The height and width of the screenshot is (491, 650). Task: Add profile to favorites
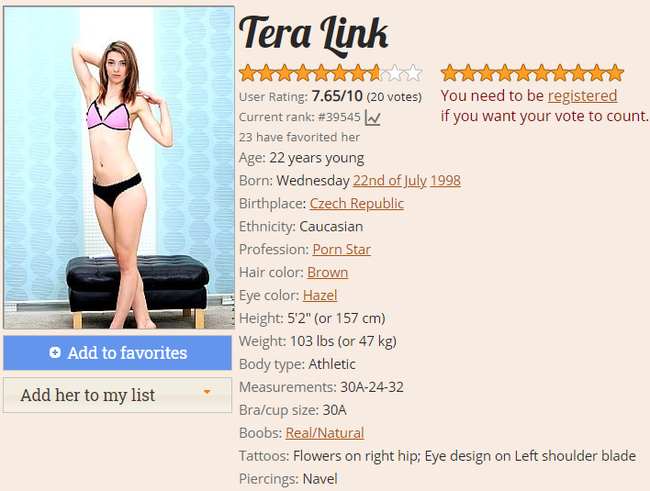click(117, 353)
